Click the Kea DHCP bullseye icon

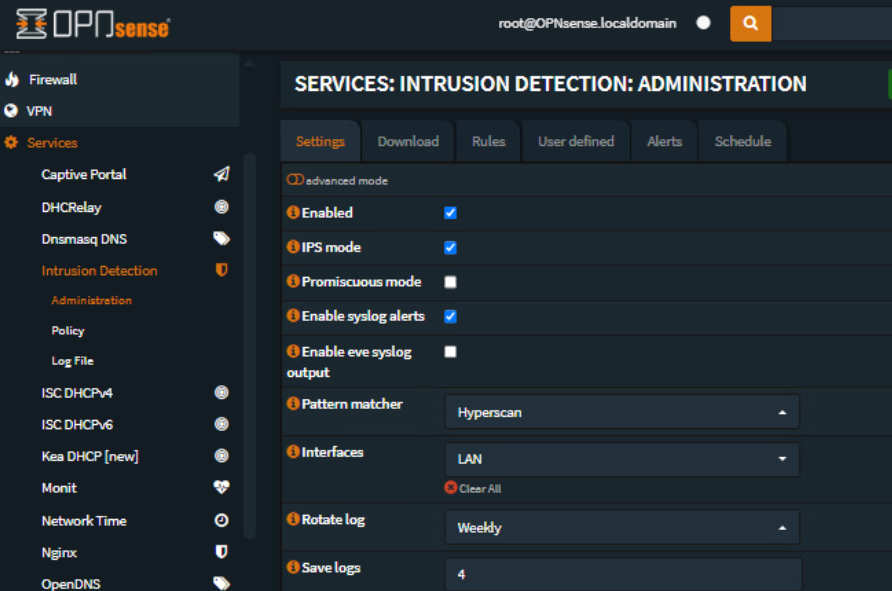tap(221, 456)
